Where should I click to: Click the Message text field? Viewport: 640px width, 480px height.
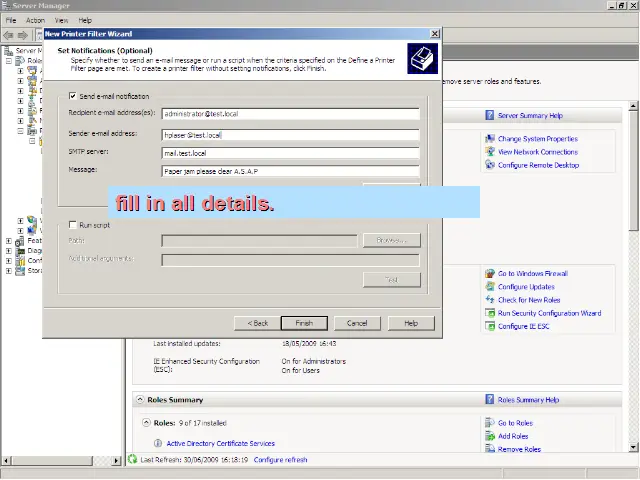[x=290, y=171]
